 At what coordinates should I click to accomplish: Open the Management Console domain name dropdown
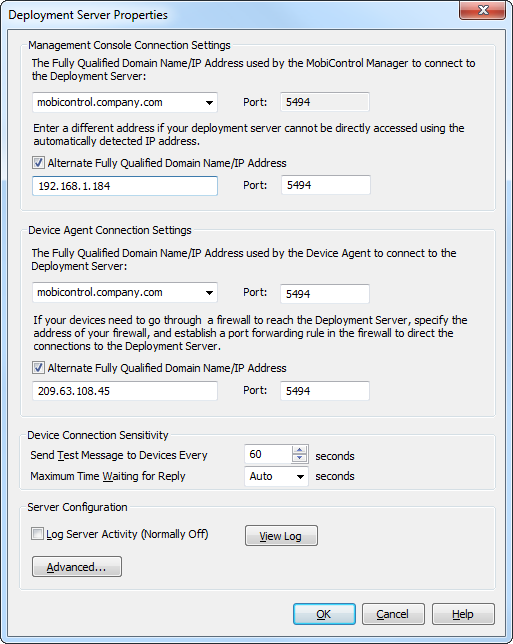pos(209,103)
